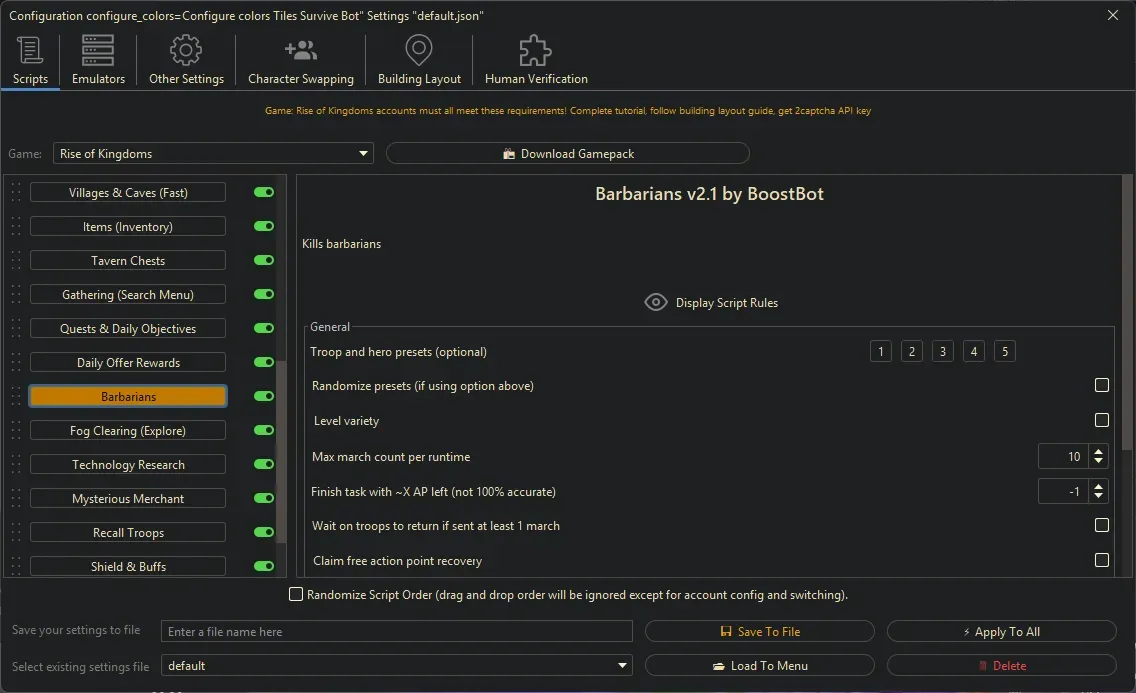Screen dimensions: 1136x693
Task: Click the eye icon for Display Script Rules
Action: pos(656,302)
